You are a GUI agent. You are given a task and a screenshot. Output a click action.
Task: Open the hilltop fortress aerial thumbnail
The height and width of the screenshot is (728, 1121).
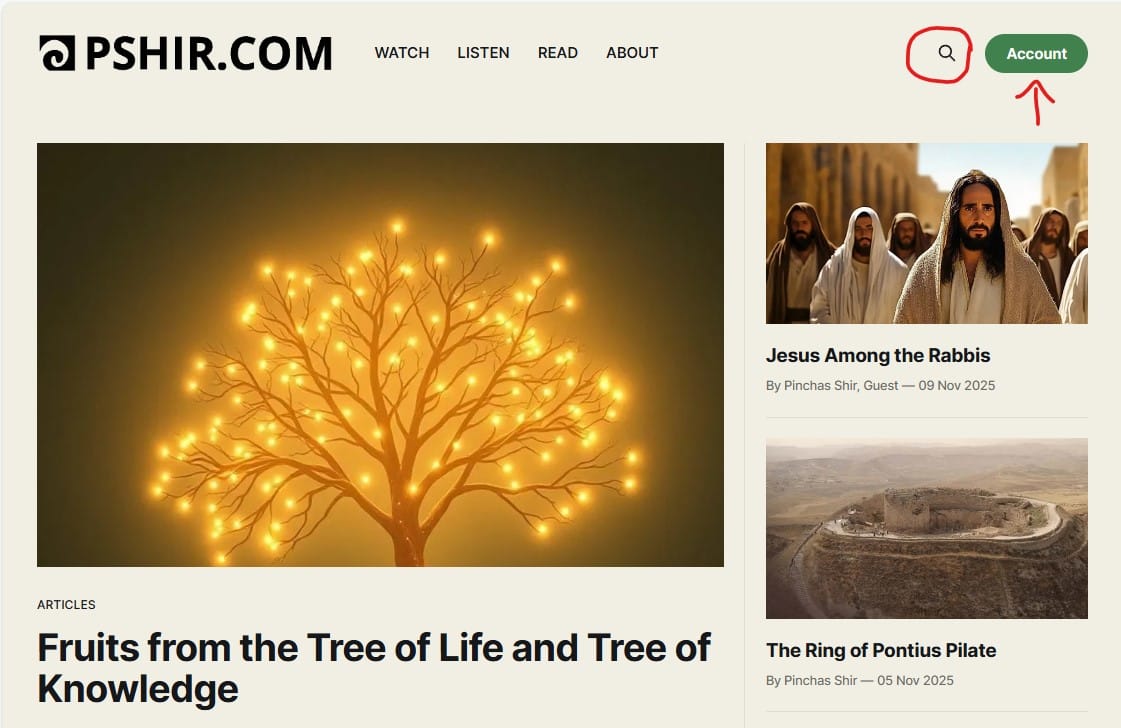tap(927, 528)
